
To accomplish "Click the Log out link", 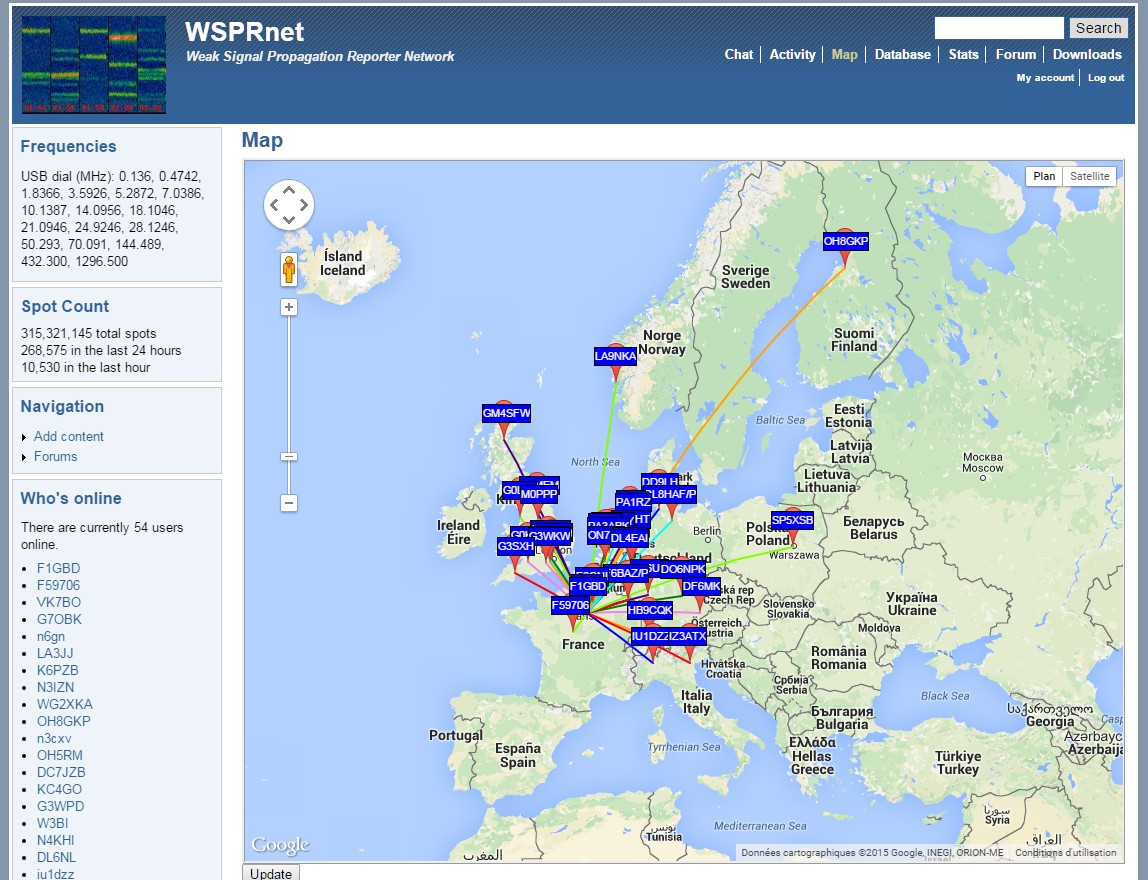I will pyautogui.click(x=1106, y=78).
